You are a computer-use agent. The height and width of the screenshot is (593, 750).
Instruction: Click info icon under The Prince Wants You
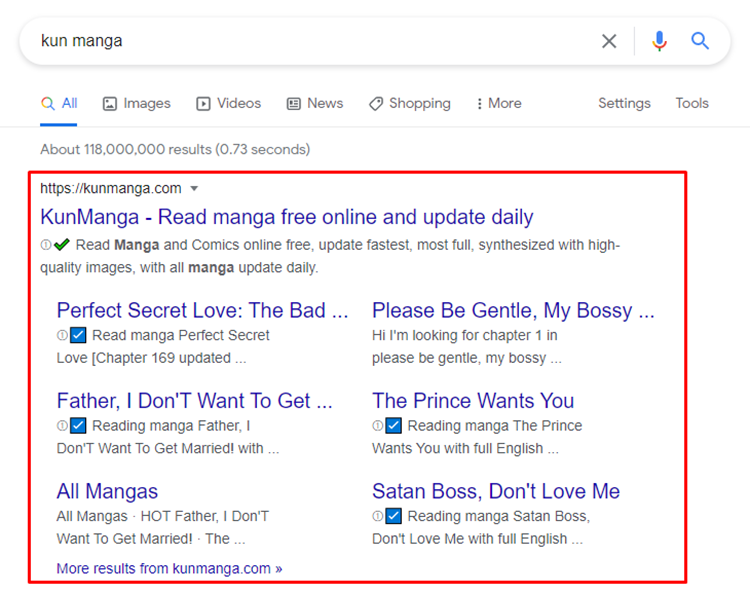click(378, 426)
